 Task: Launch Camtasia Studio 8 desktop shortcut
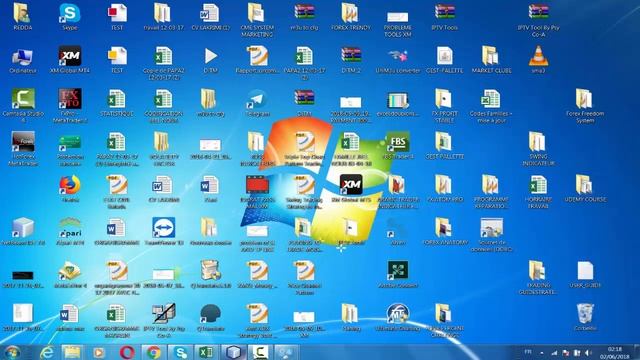tap(23, 106)
